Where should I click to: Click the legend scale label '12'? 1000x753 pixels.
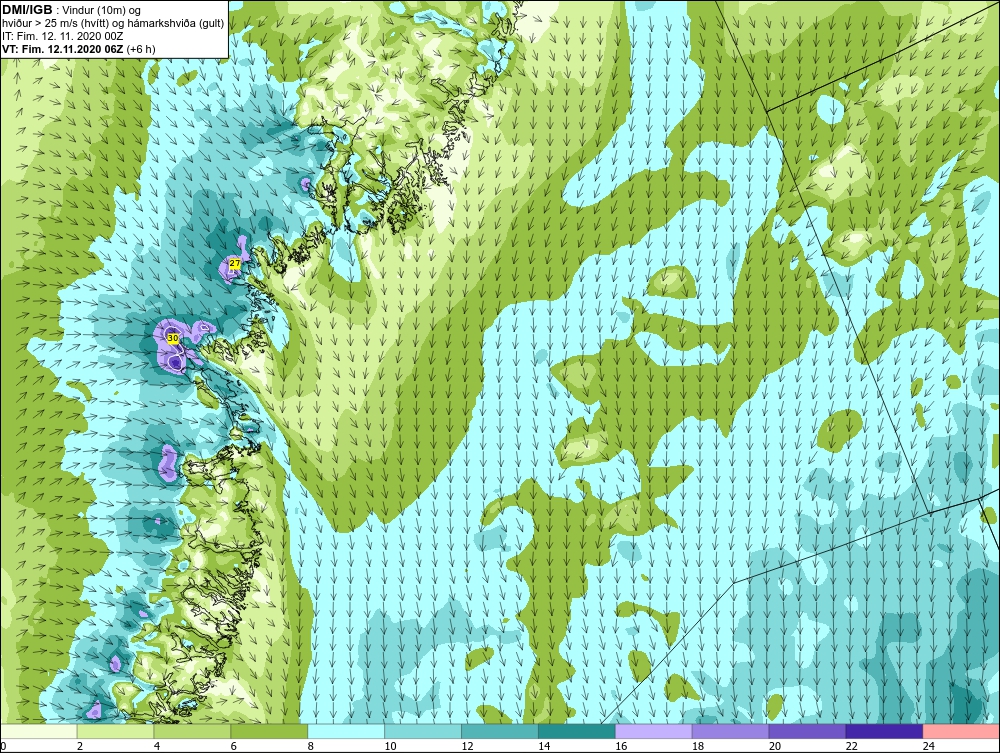click(467, 746)
